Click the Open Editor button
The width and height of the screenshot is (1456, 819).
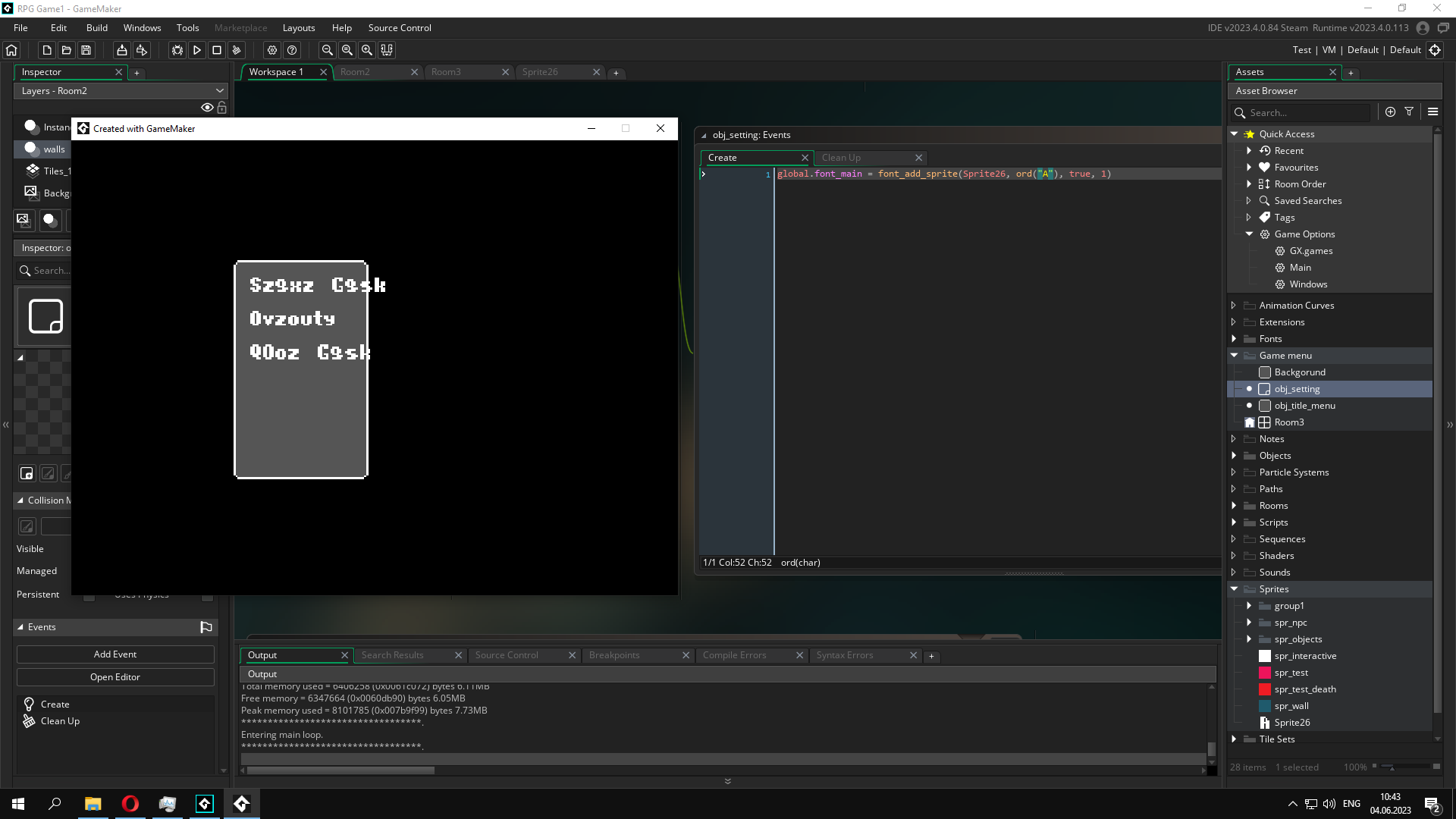(115, 677)
